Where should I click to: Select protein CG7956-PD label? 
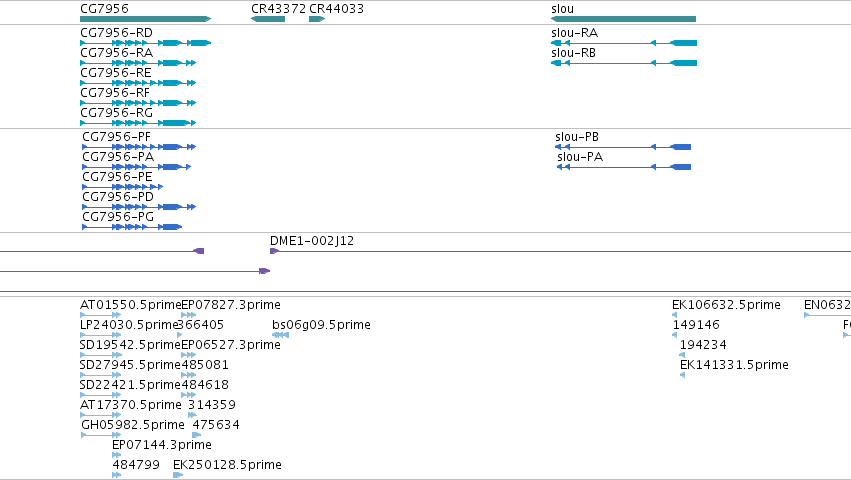click(118, 197)
